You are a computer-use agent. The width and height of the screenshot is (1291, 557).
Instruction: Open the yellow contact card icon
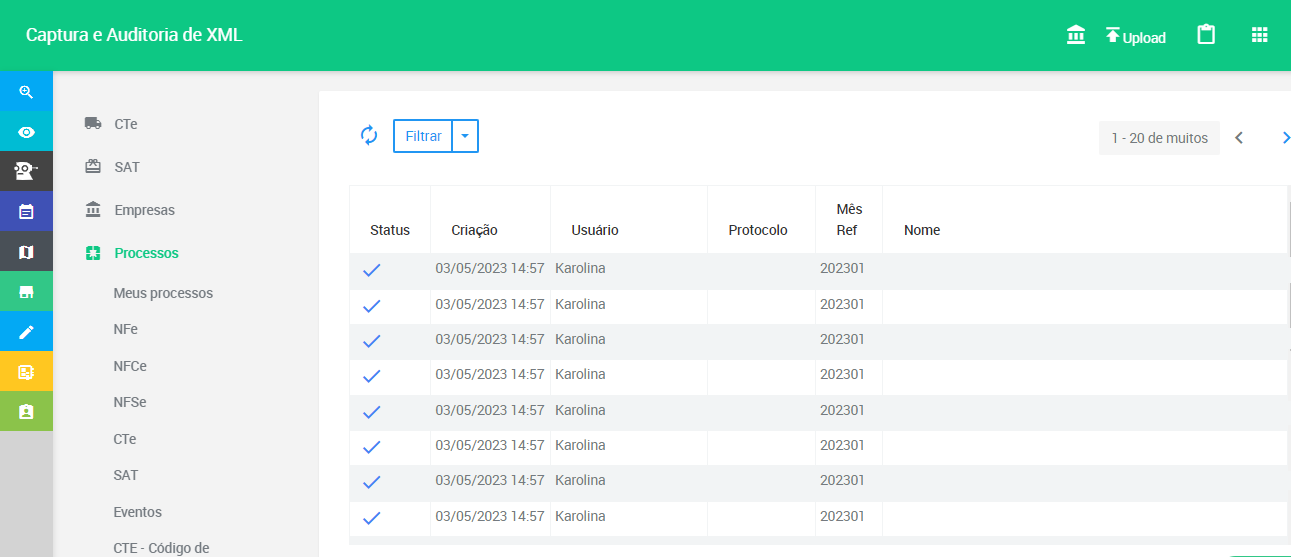26,372
